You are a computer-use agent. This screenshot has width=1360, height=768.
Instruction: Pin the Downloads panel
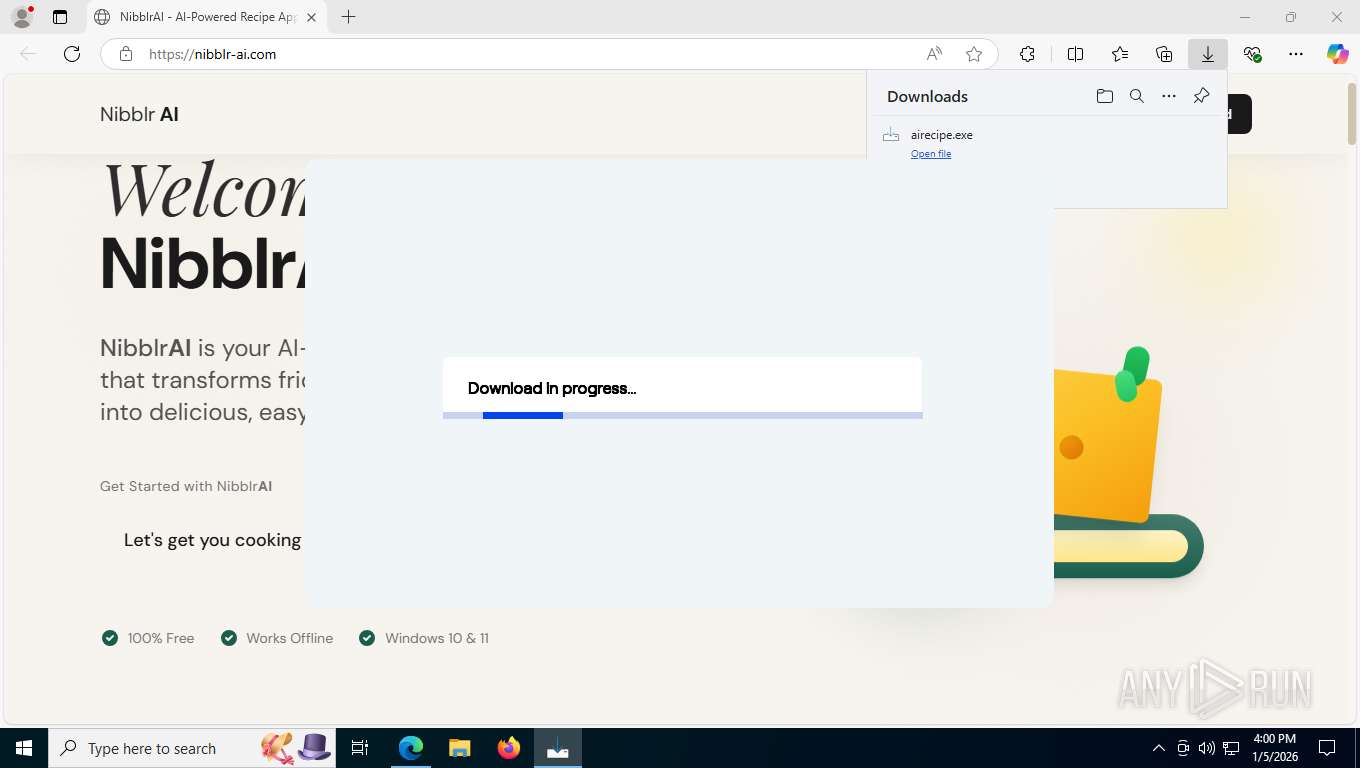pos(1201,96)
